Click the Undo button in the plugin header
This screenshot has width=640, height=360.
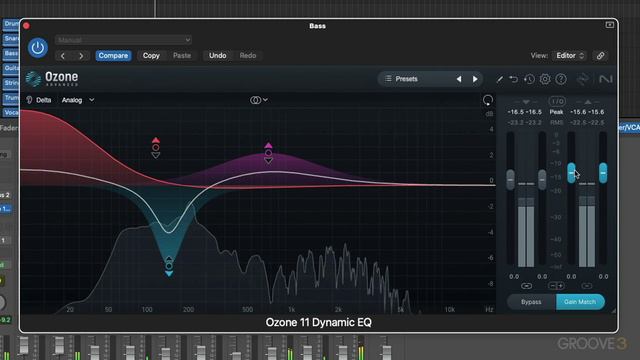tap(218, 56)
